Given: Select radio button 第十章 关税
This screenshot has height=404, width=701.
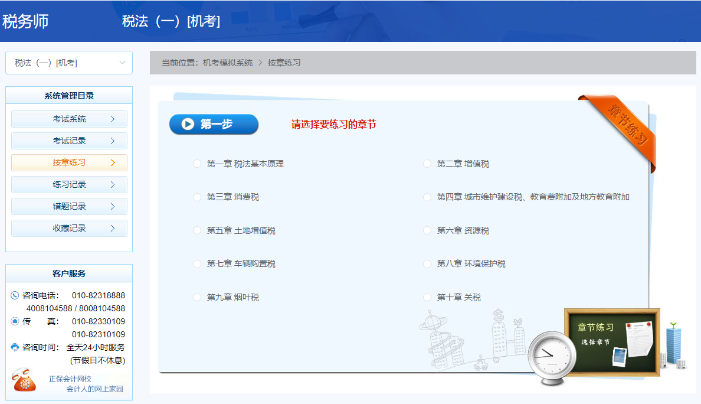Looking at the screenshot, I should click(427, 297).
